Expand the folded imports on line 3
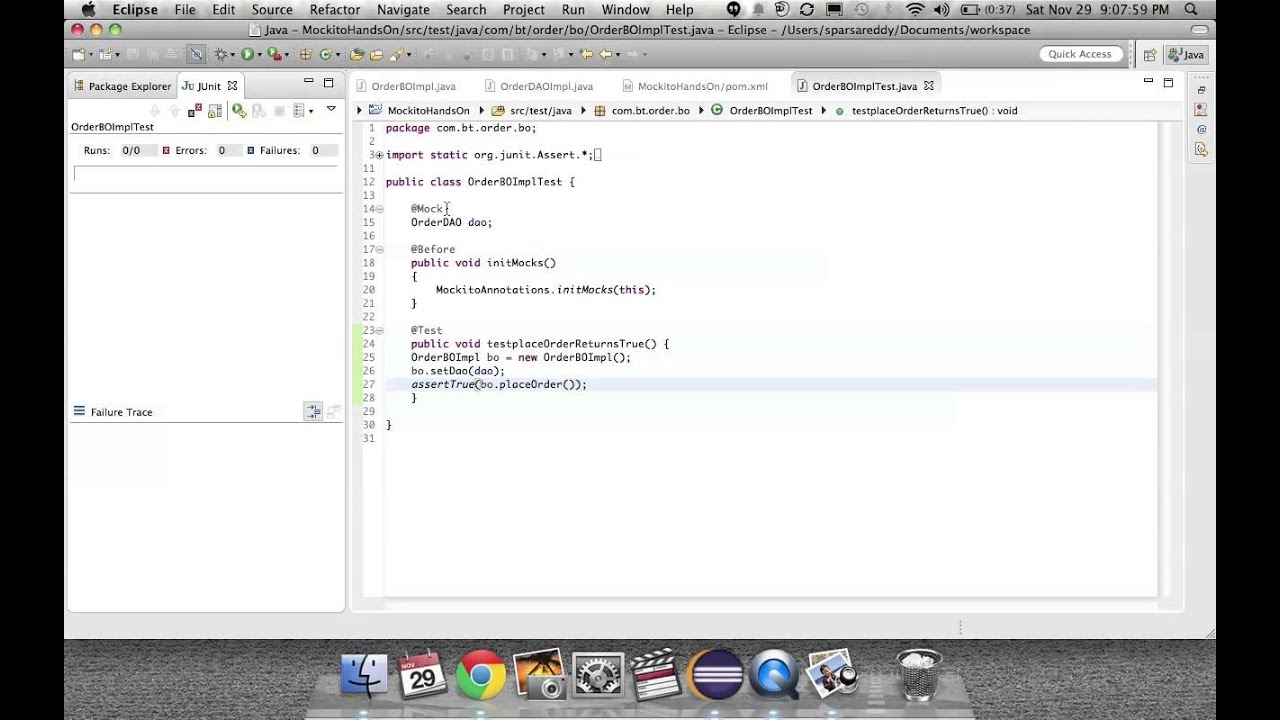 click(379, 155)
